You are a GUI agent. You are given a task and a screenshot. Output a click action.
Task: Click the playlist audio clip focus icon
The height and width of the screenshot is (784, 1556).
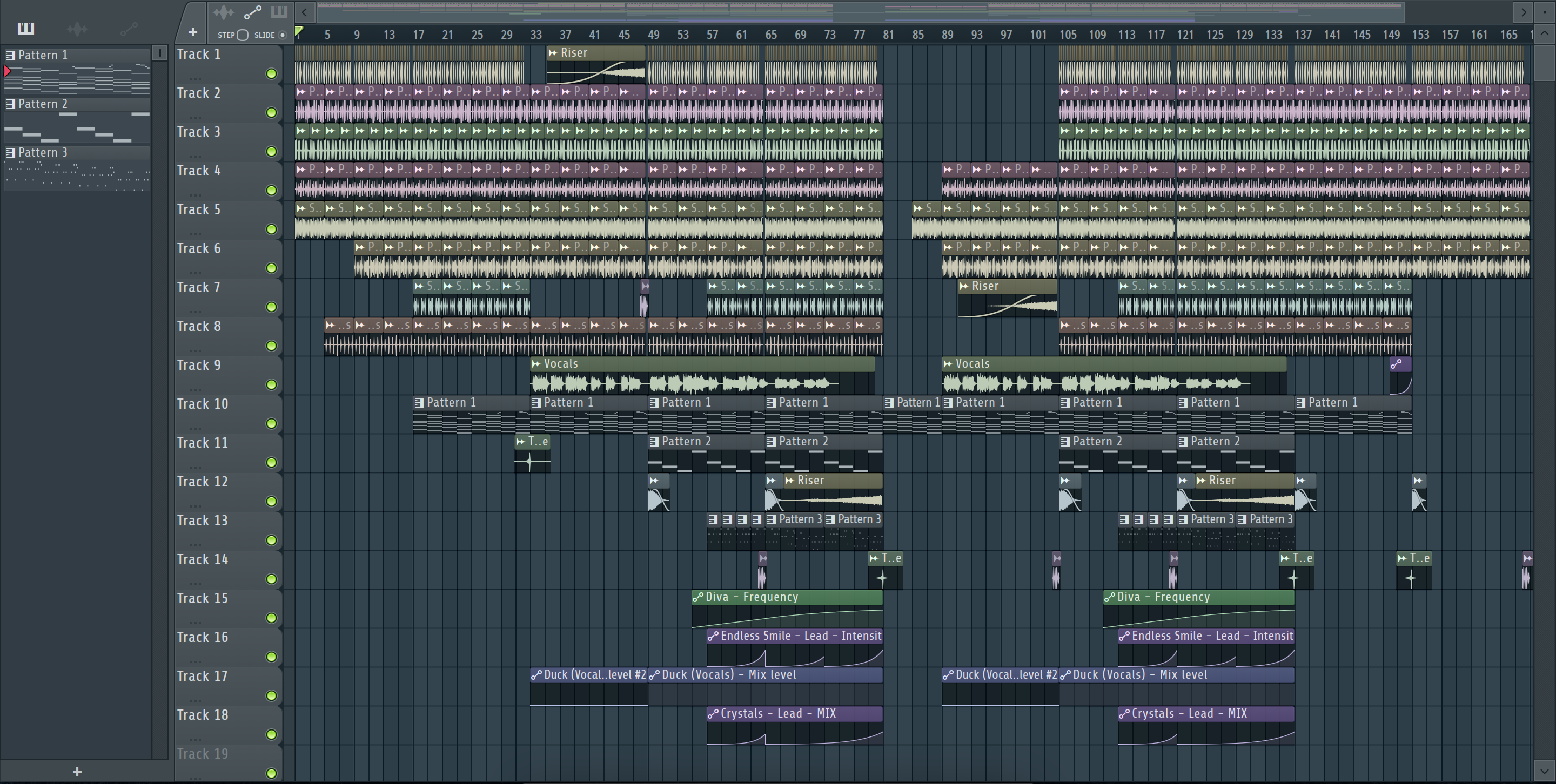tap(224, 12)
